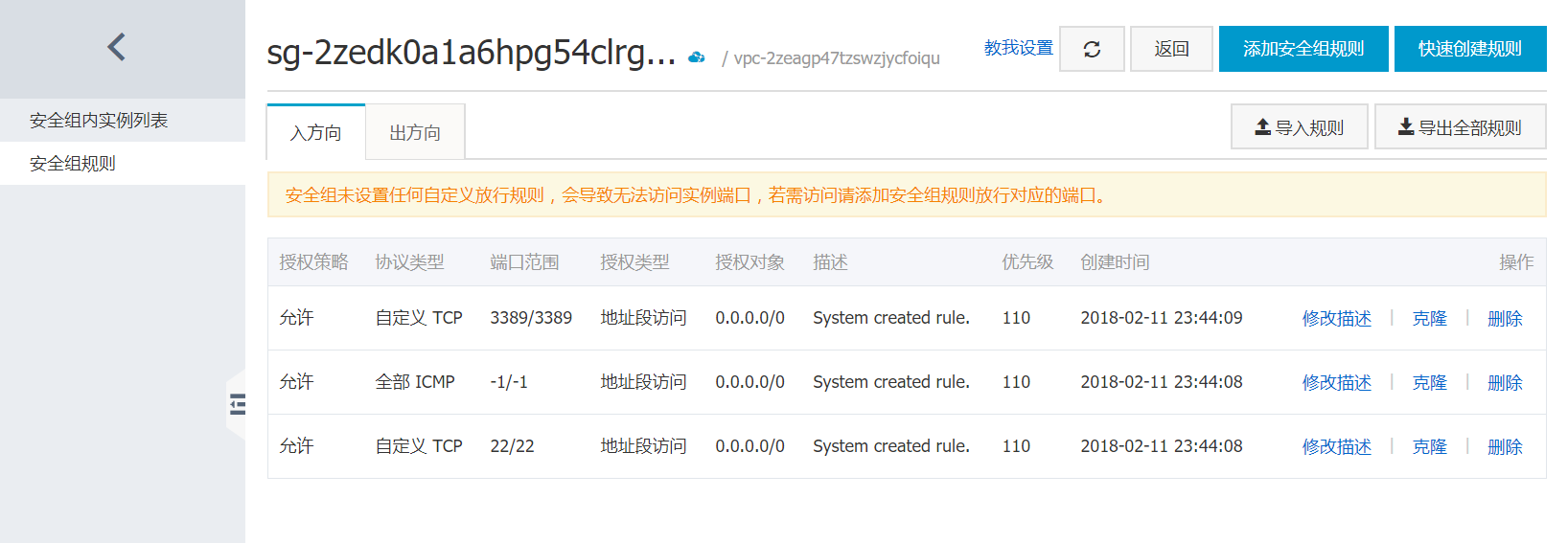The image size is (1568, 543).
Task: Click 修改描述 for the 3389/3389 rule
Action: (x=1336, y=319)
